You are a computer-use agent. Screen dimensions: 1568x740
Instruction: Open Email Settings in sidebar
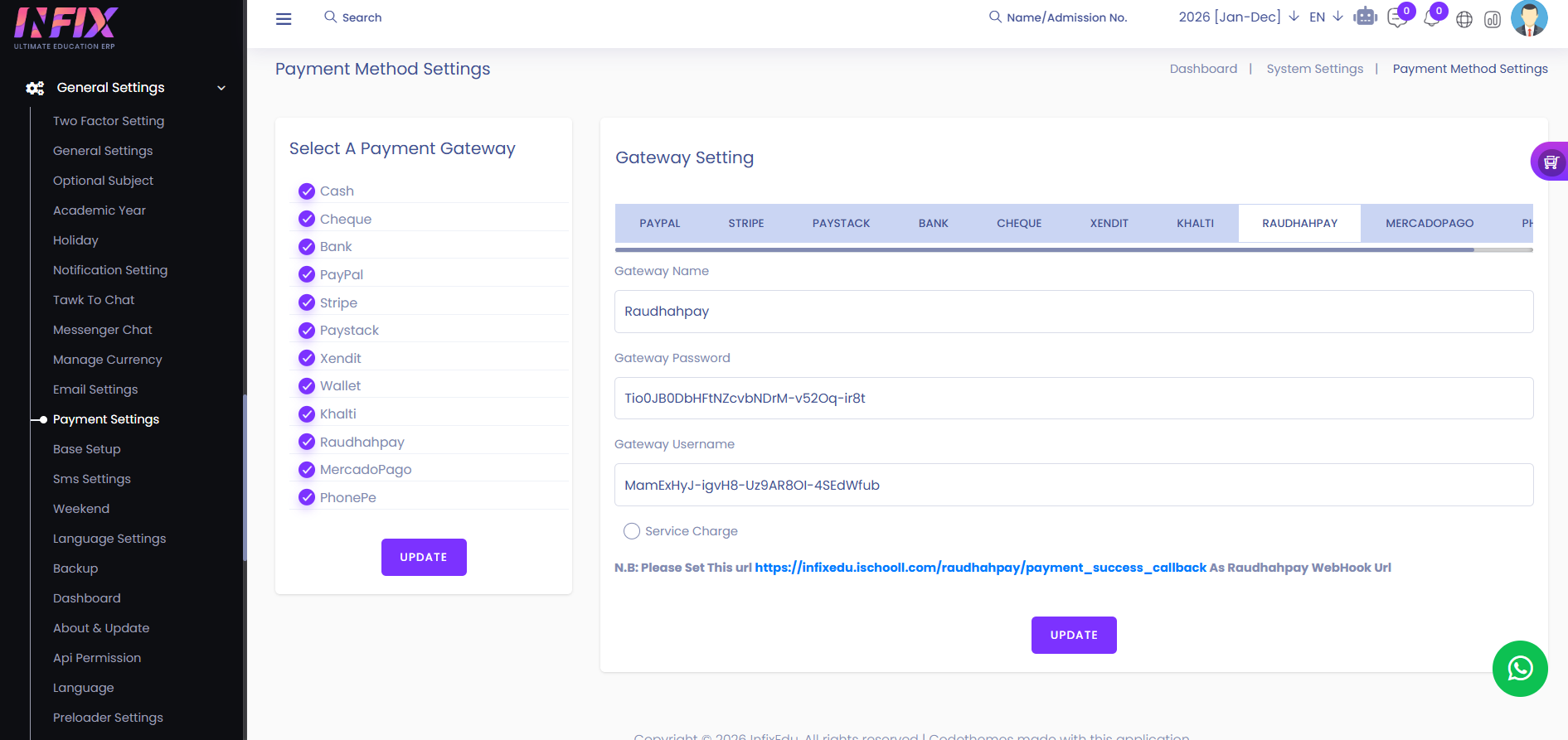pos(95,389)
